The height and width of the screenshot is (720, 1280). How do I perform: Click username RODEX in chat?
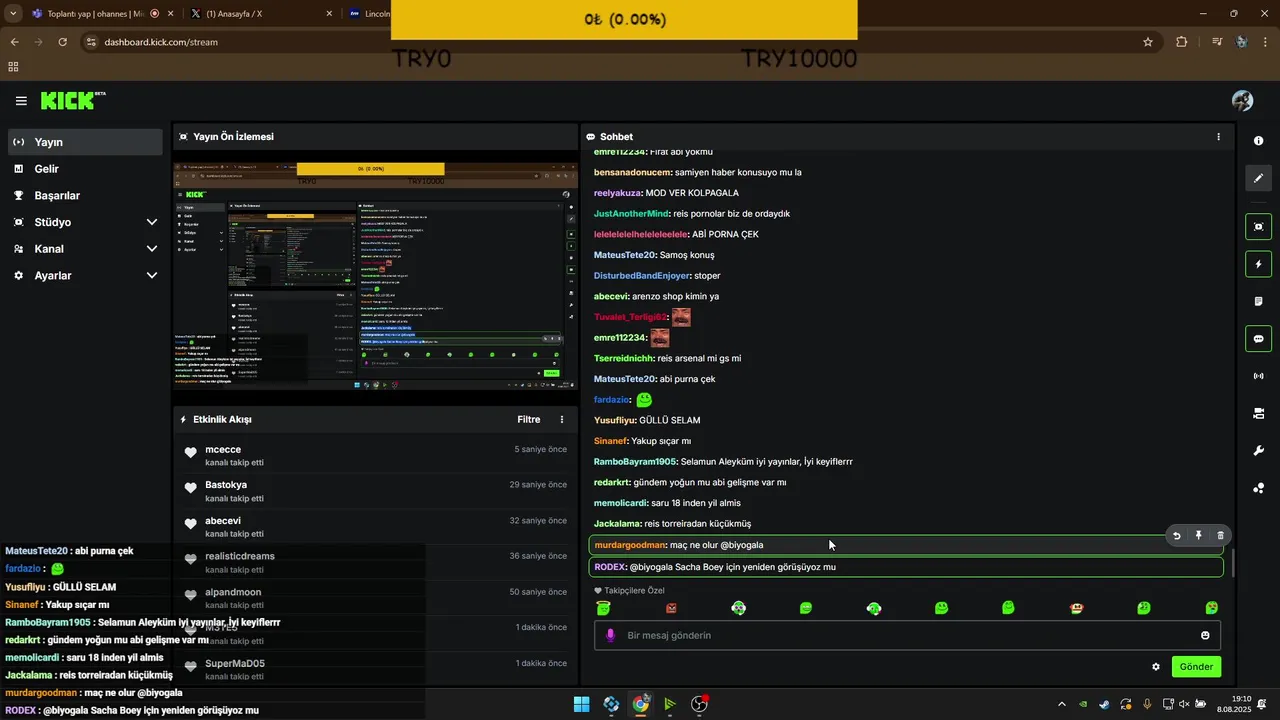pyautogui.click(x=610, y=567)
